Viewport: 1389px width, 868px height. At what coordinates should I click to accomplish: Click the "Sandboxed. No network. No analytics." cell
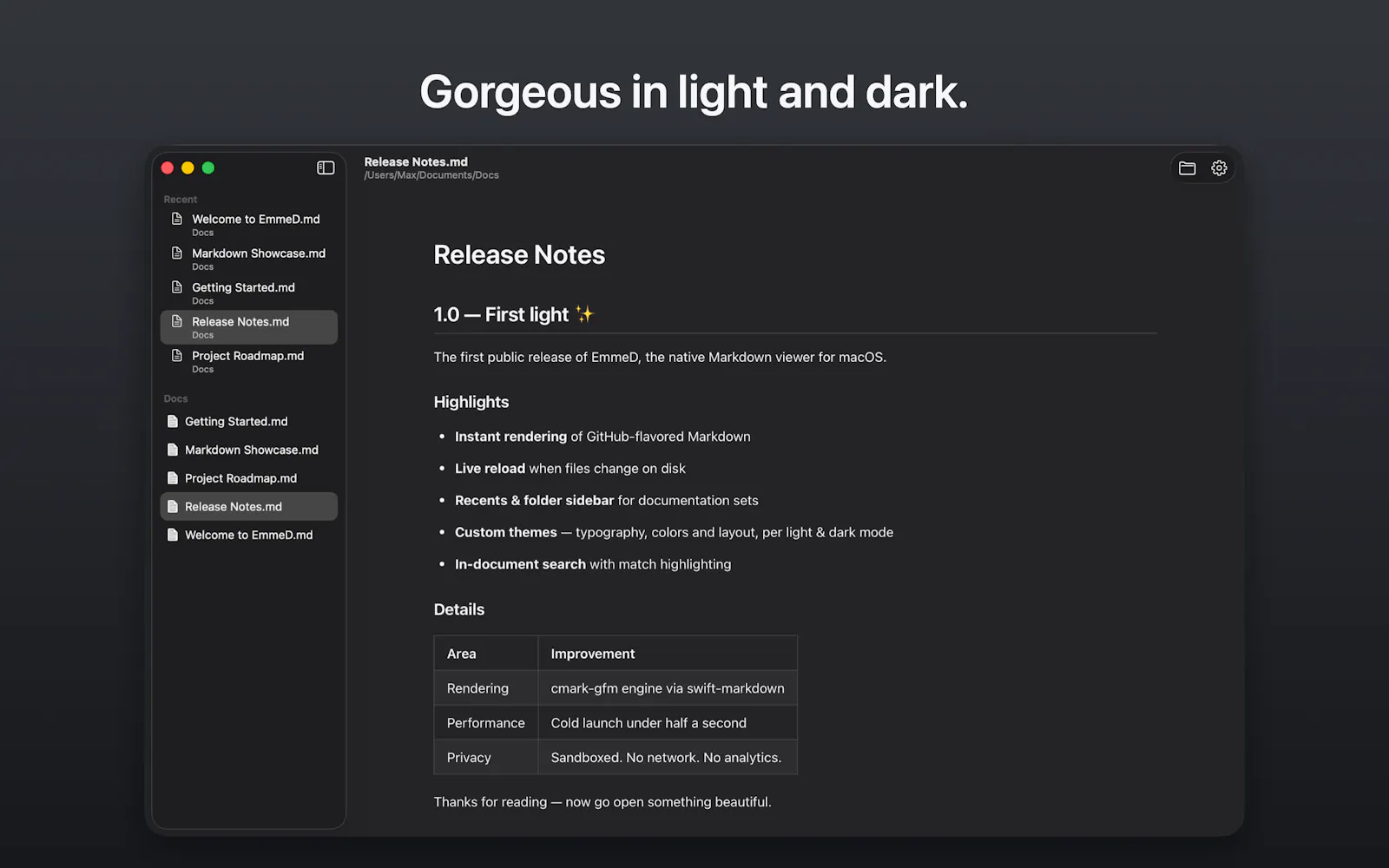point(668,758)
